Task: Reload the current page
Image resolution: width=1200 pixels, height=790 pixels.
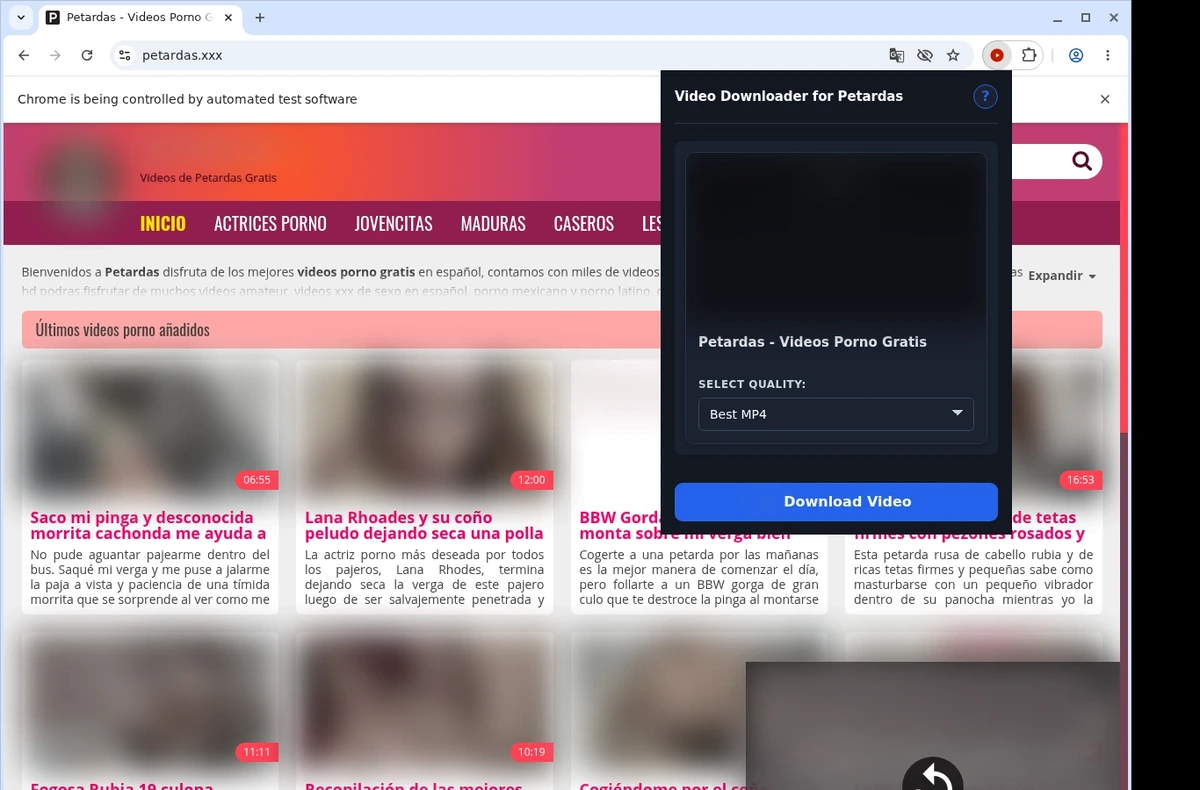Action: [87, 55]
